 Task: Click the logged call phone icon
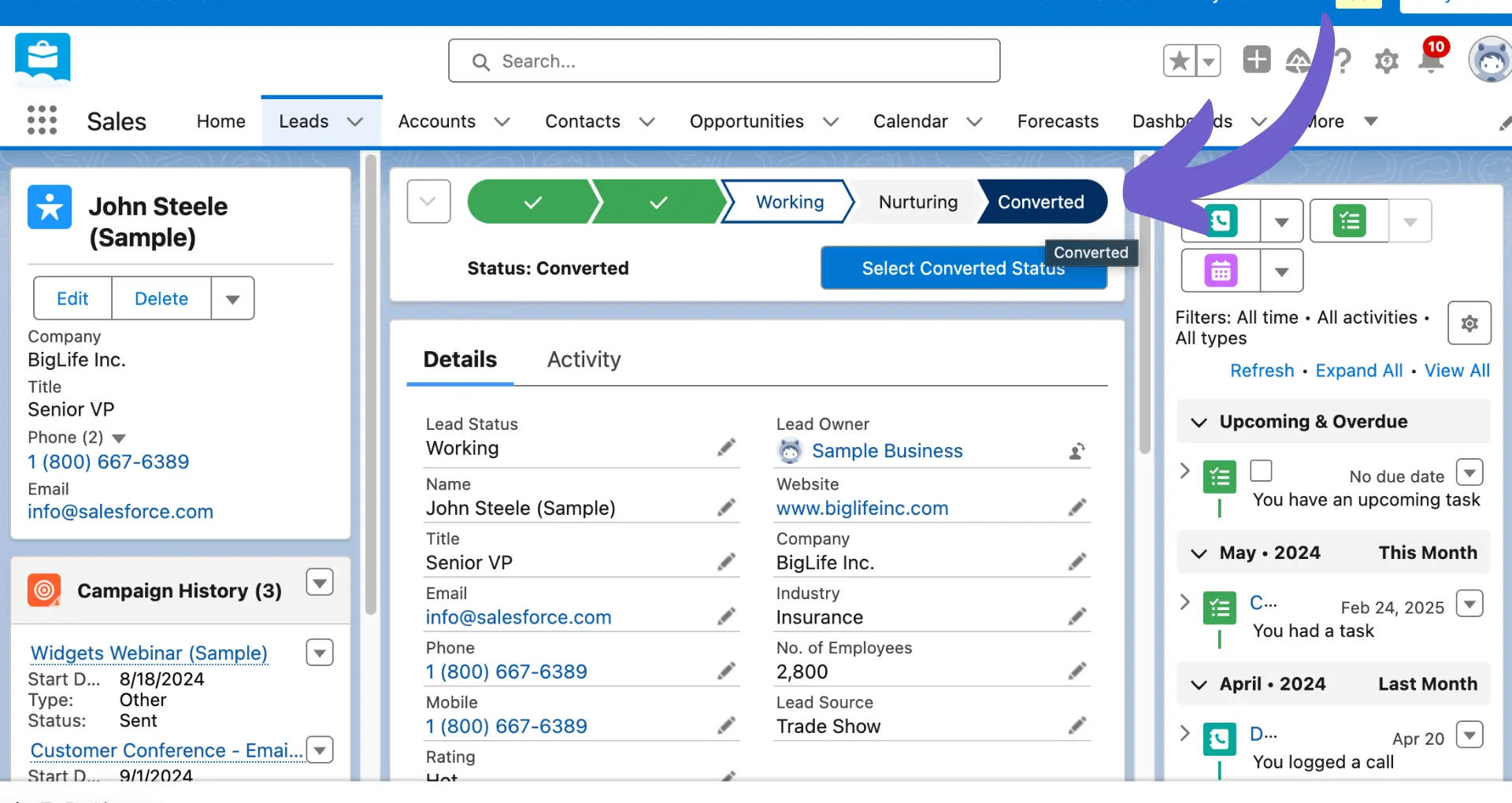[1220, 739]
